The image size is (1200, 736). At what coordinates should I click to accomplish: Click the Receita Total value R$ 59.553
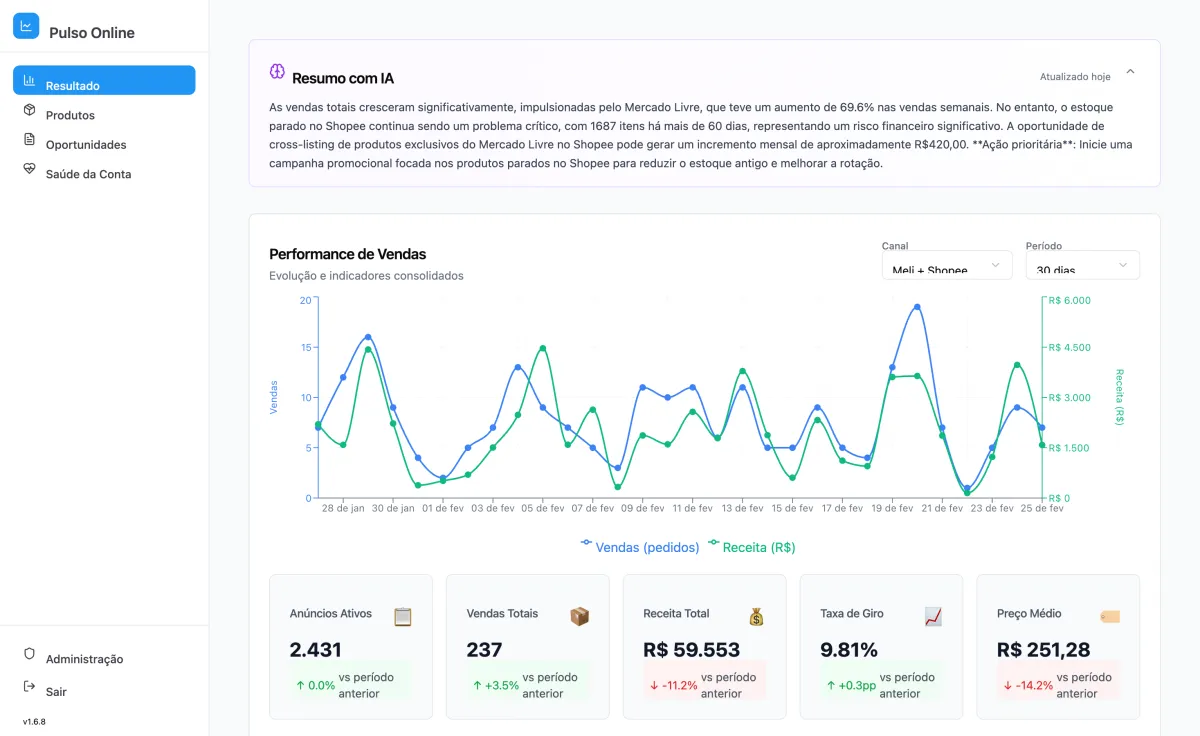click(692, 650)
